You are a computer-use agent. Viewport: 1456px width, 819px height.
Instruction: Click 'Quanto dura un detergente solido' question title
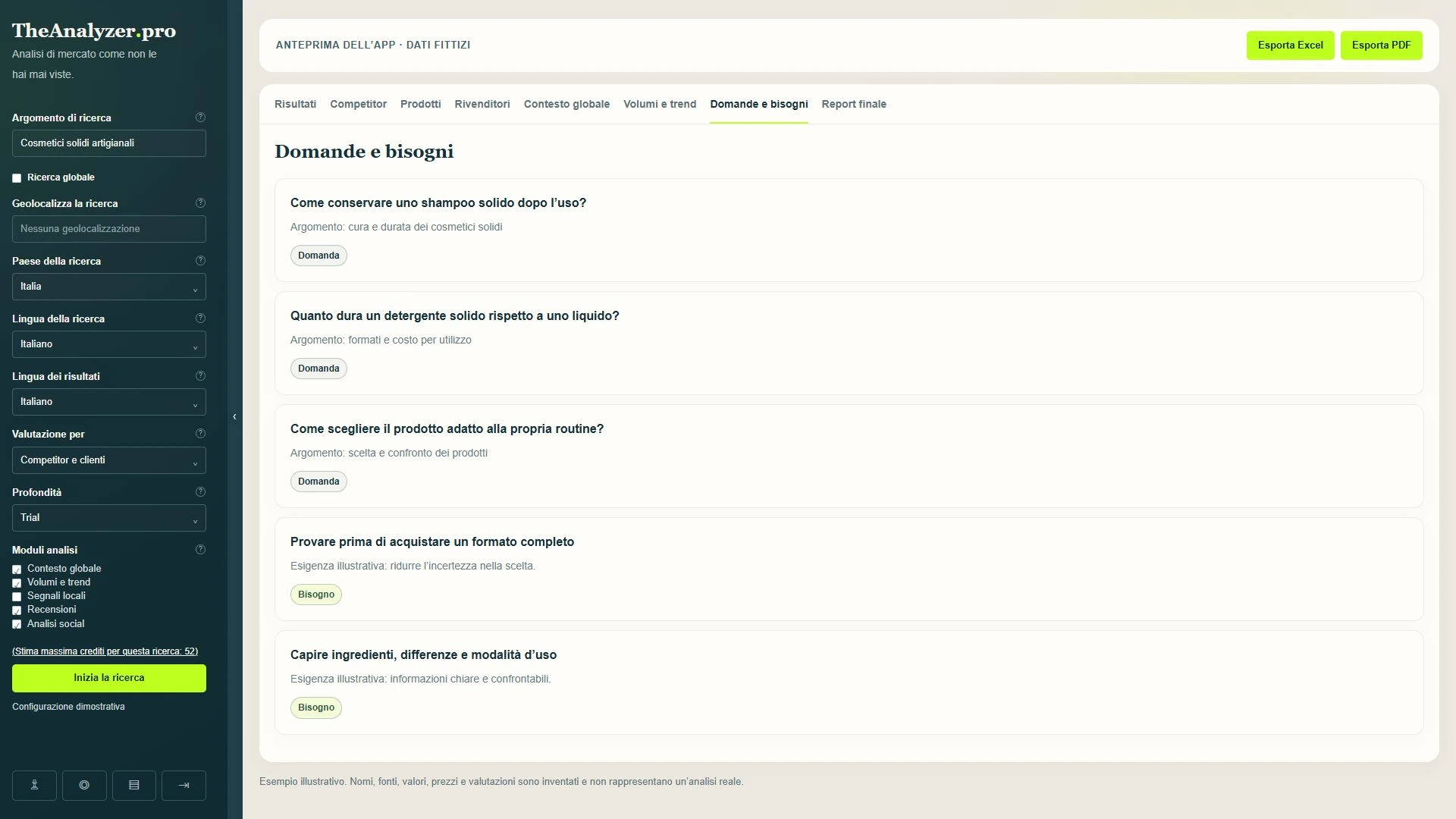click(455, 316)
